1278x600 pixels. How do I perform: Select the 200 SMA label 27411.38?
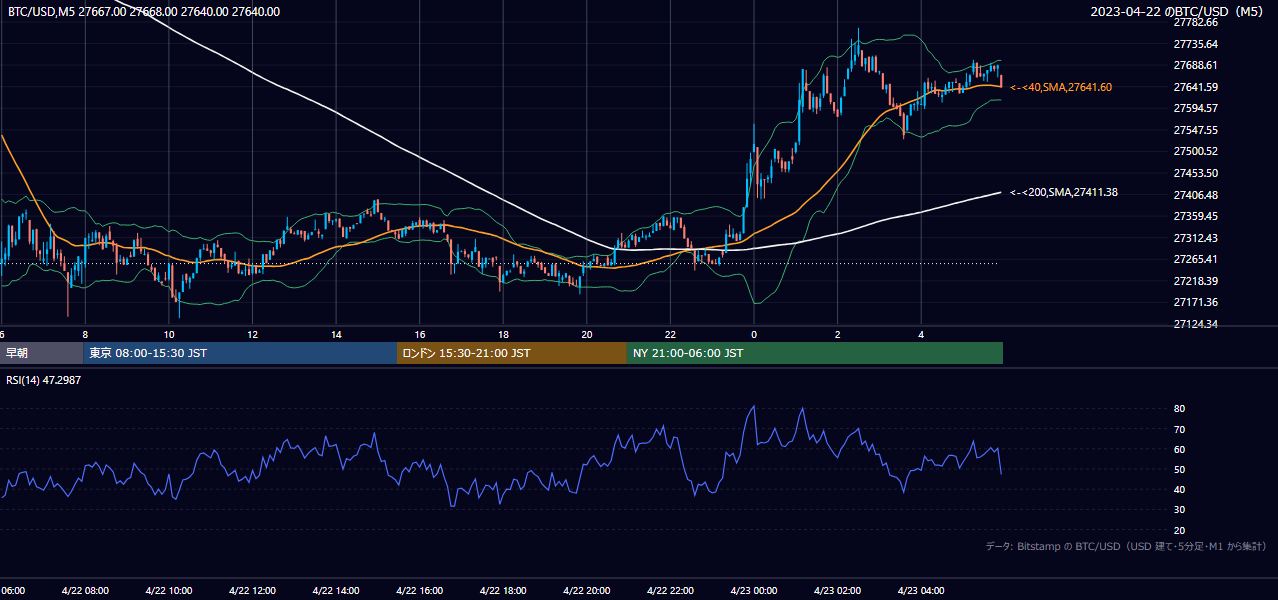1064,192
